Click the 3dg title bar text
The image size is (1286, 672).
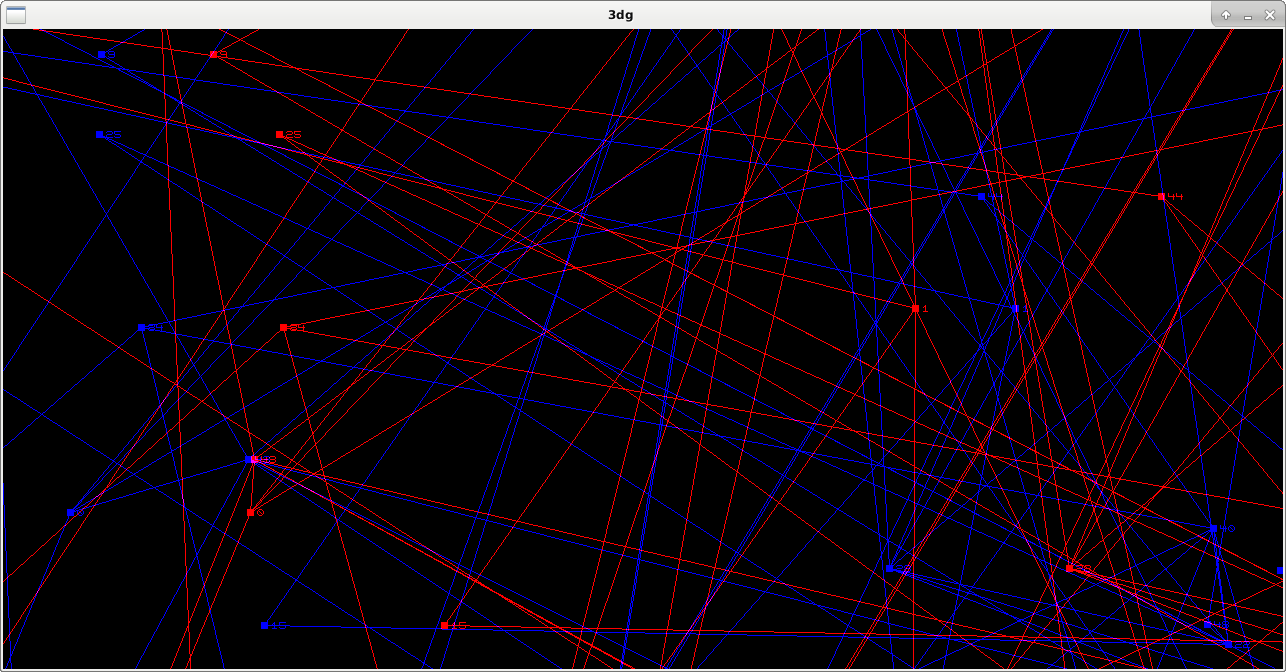point(621,15)
